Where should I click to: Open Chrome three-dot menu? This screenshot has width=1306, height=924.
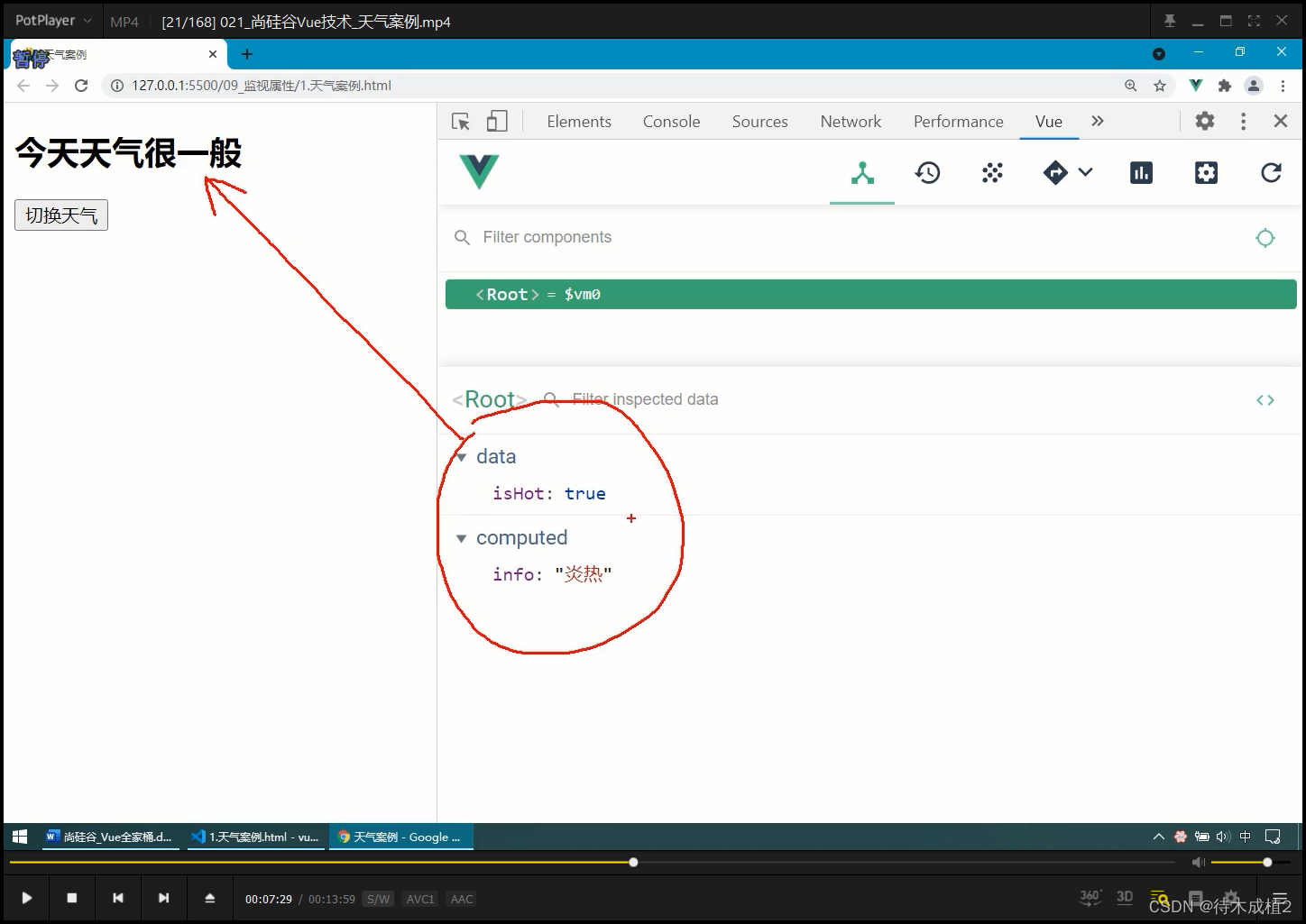tap(1283, 86)
